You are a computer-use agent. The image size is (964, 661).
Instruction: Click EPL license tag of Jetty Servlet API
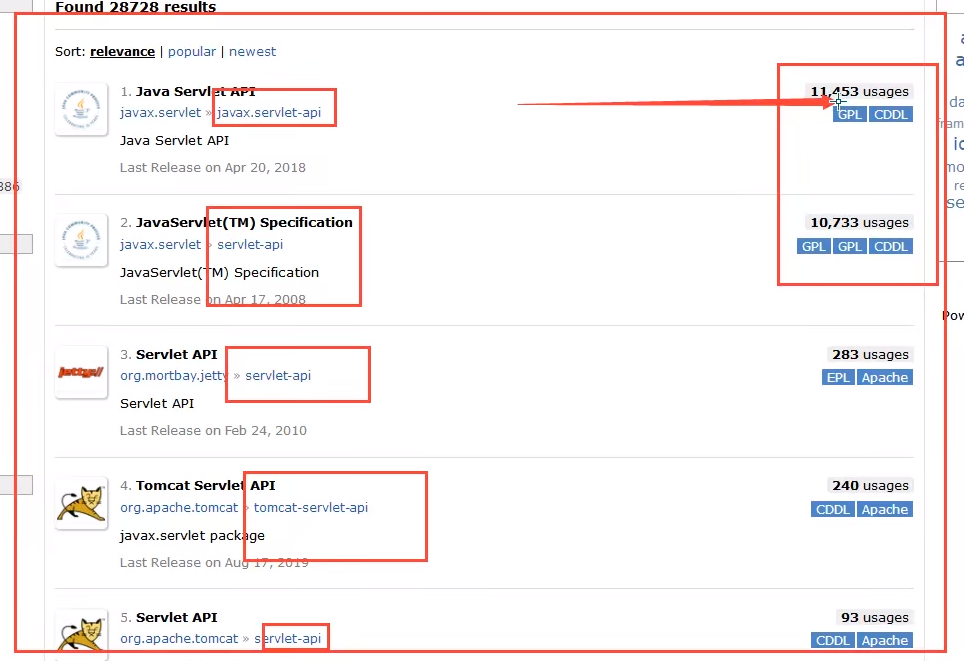coord(838,378)
